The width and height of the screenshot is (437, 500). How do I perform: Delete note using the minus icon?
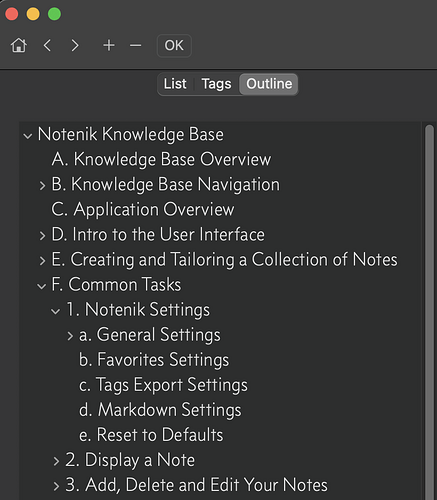click(135, 45)
